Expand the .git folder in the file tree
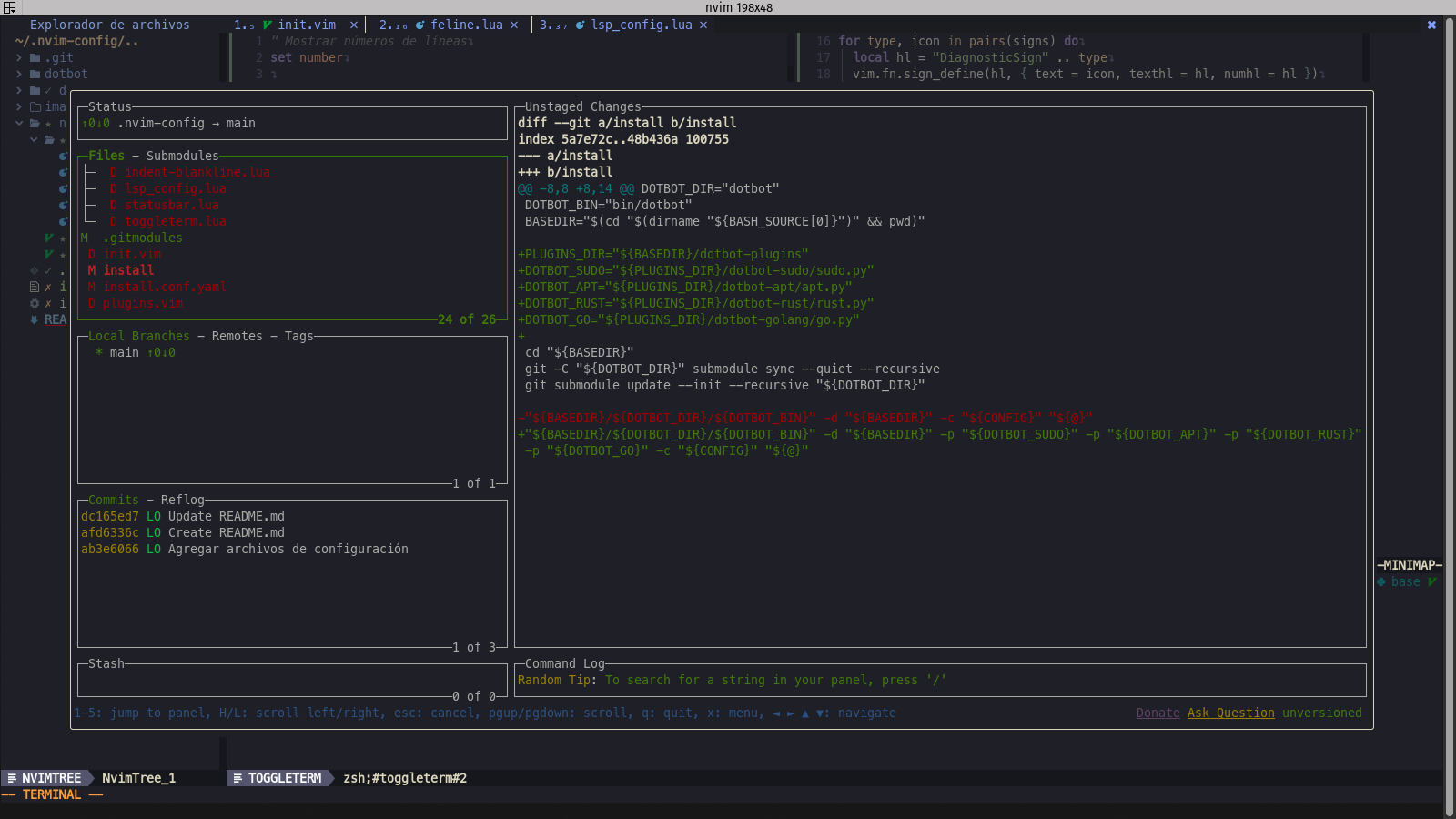 pos(19,57)
